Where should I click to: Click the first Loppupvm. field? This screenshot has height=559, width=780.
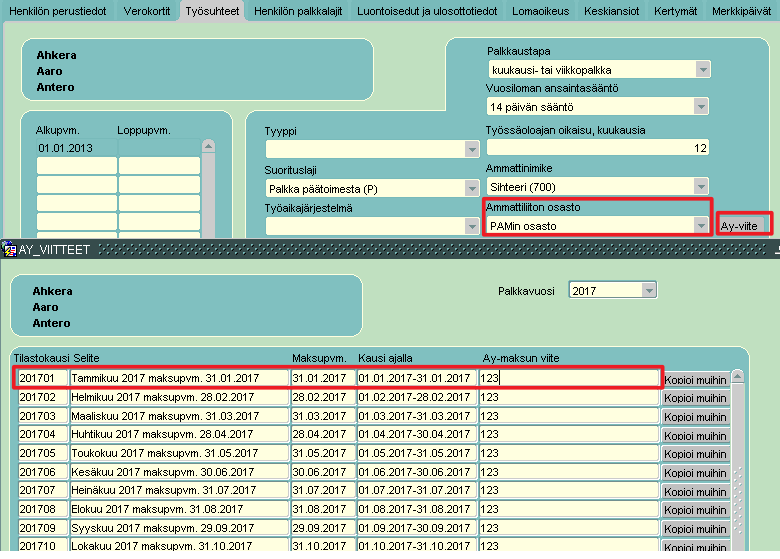coord(159,148)
